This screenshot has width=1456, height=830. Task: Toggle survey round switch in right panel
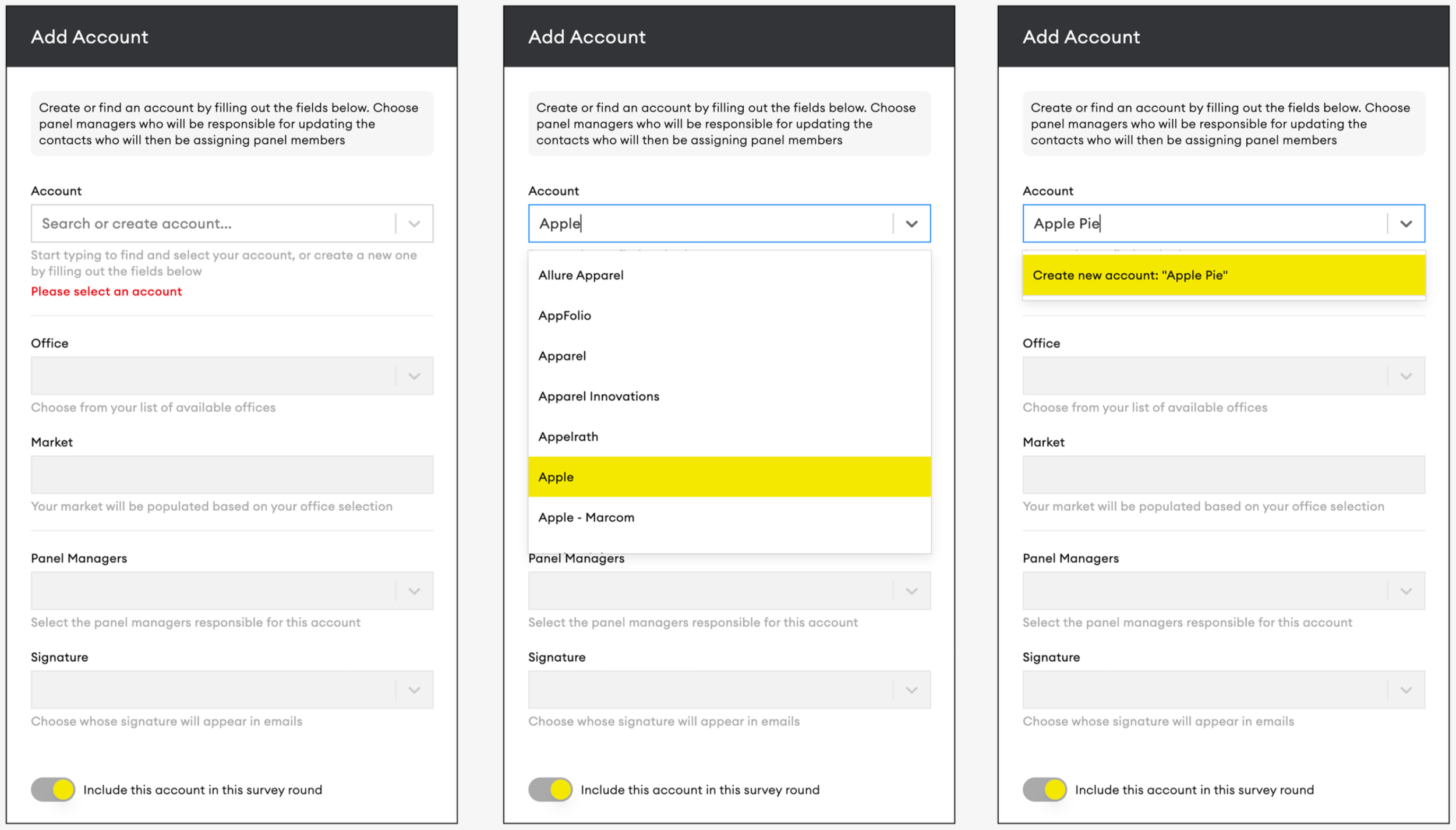pos(1044,789)
